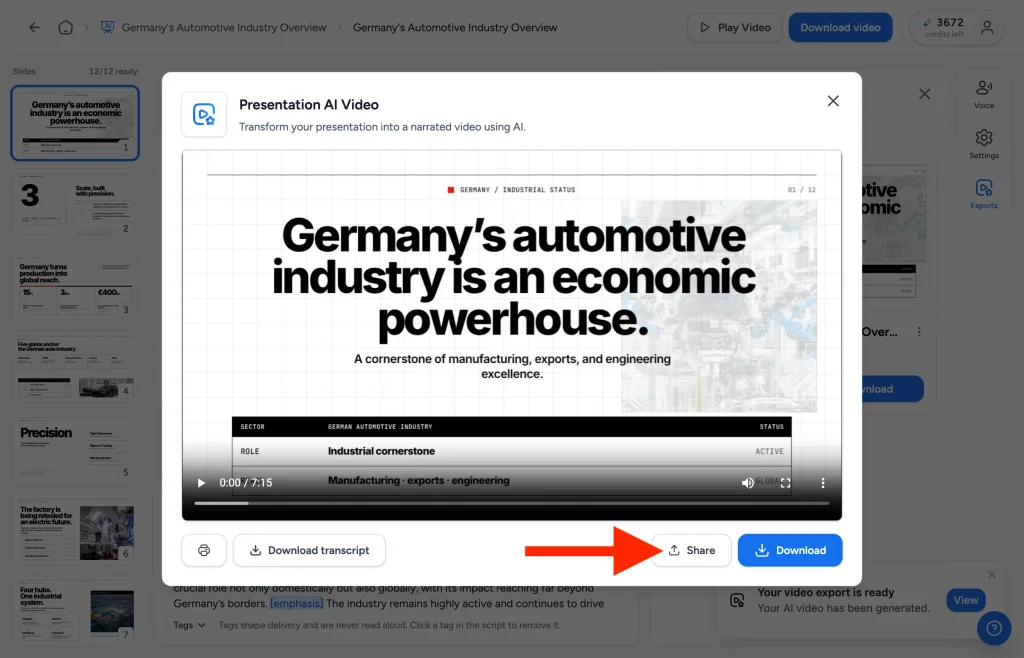This screenshot has width=1024, height=658.
Task: Open the Voice panel in right sidebar
Action: point(984,95)
